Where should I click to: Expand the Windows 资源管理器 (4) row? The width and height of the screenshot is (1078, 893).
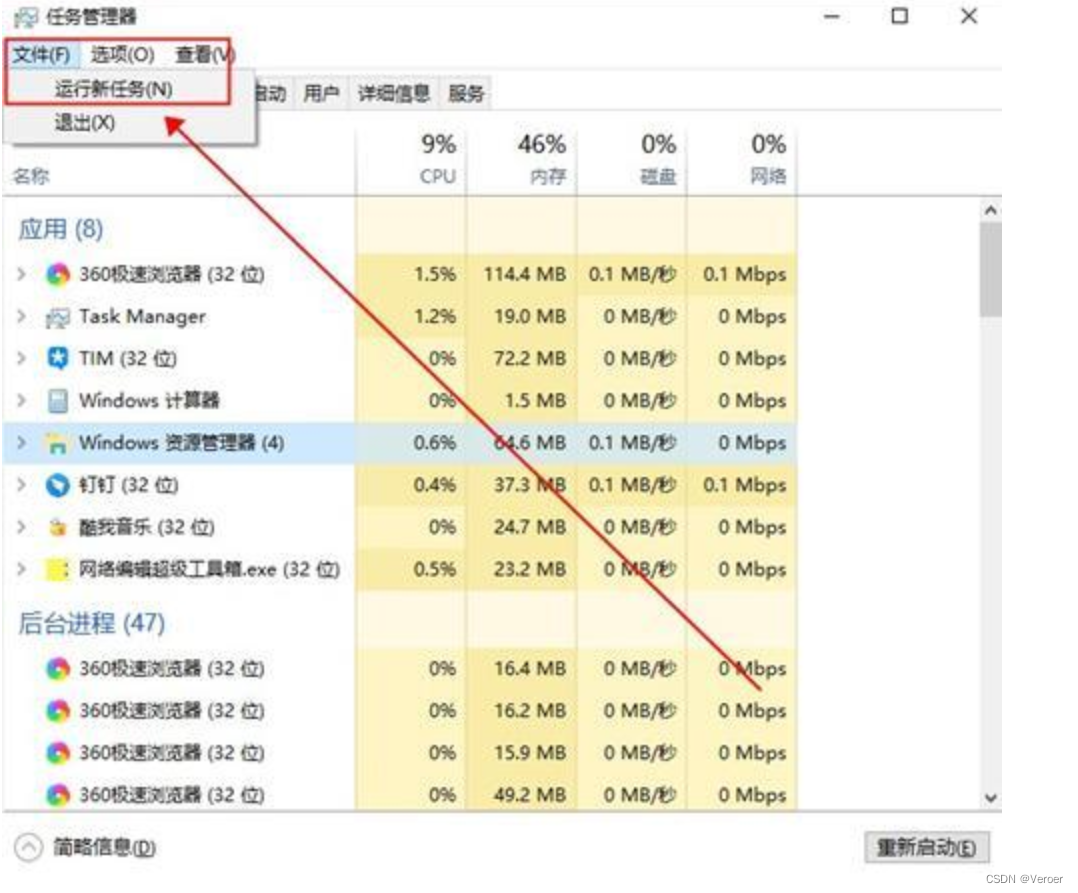click(21, 443)
